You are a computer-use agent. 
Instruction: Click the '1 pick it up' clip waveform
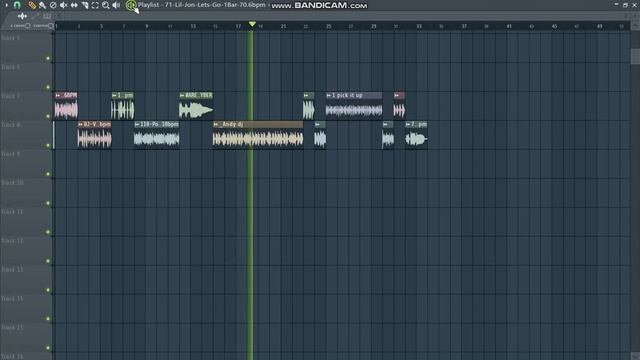(354, 110)
